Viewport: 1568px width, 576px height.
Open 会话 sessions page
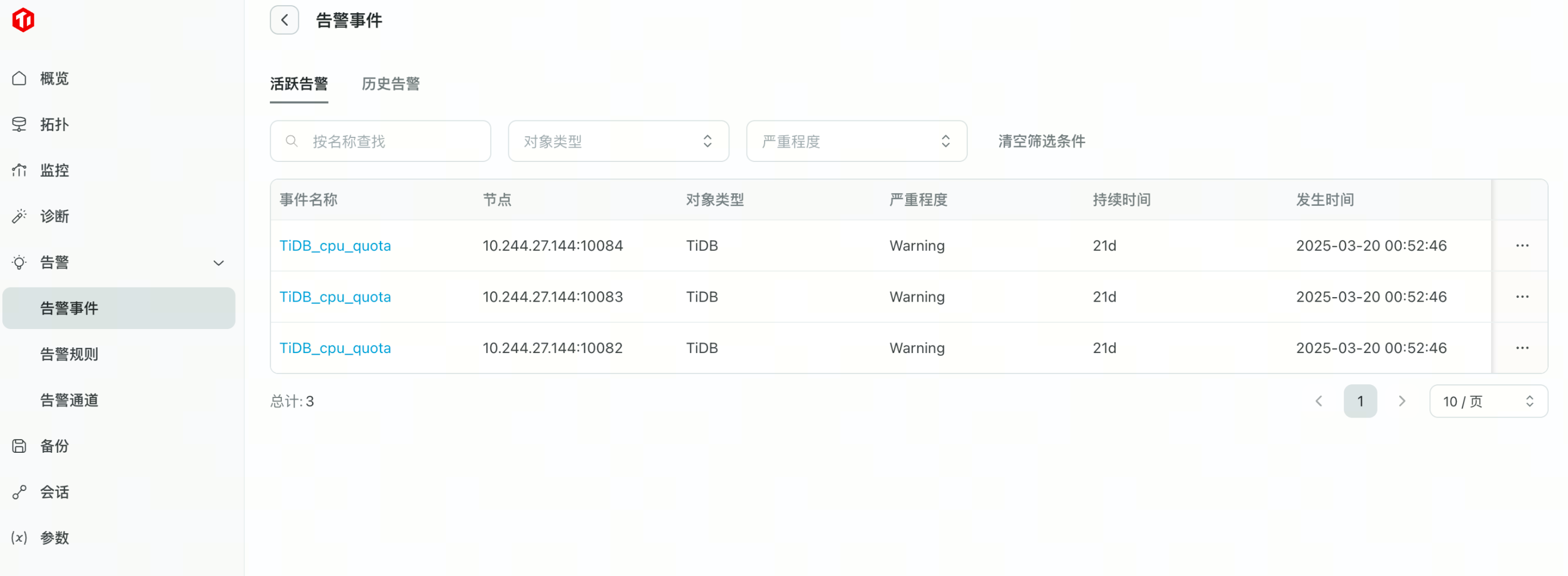point(54,492)
